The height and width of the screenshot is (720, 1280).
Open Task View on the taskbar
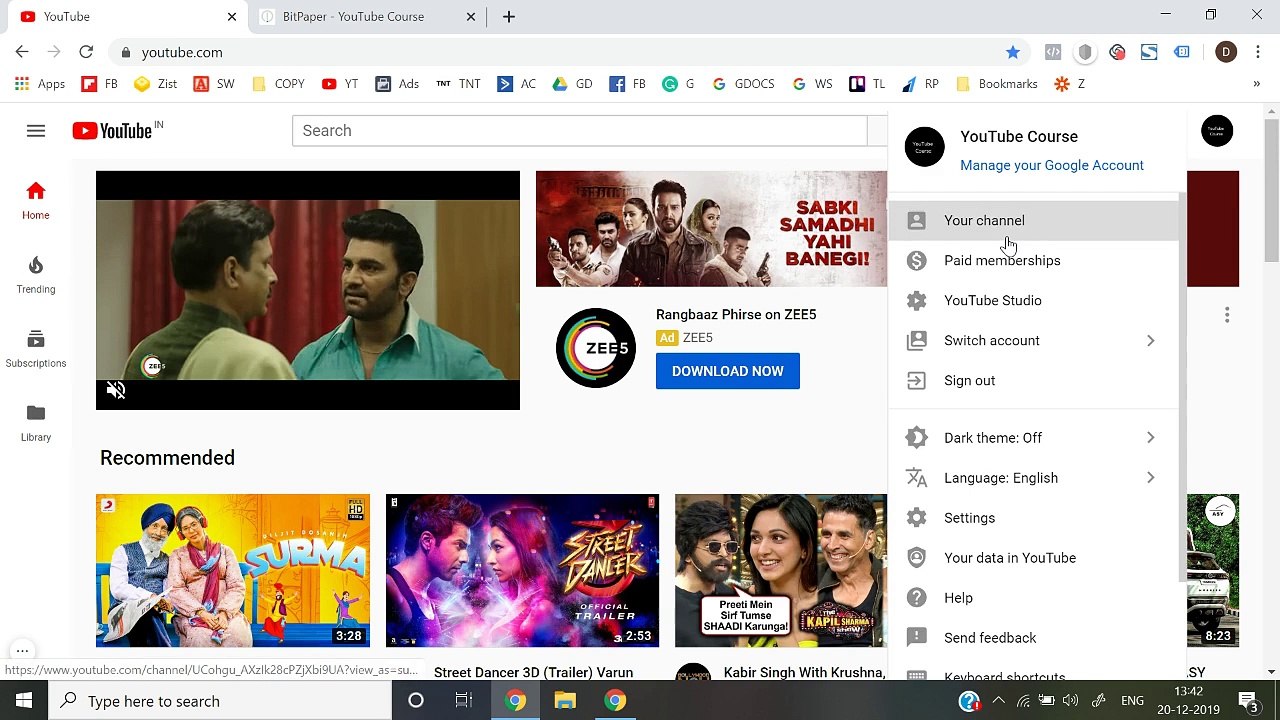[x=463, y=701]
